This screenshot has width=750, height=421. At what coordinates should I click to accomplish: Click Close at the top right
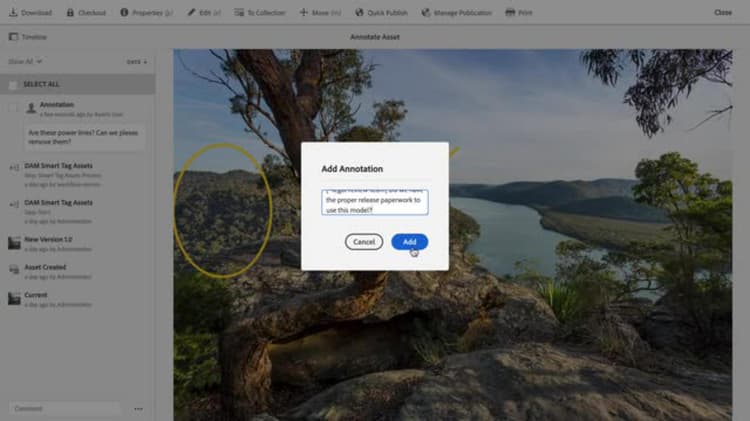point(723,12)
